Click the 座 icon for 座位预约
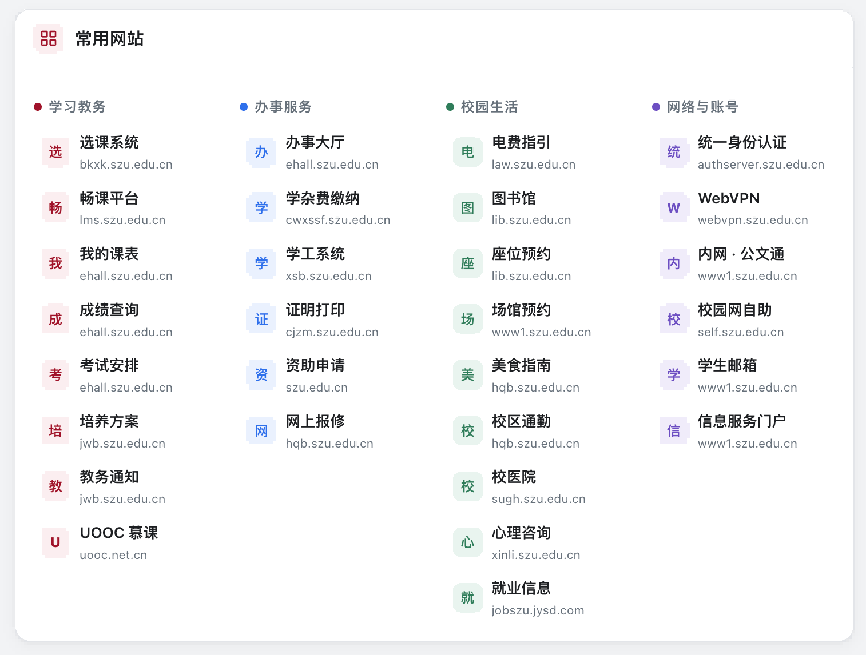866x655 pixels. [467, 263]
